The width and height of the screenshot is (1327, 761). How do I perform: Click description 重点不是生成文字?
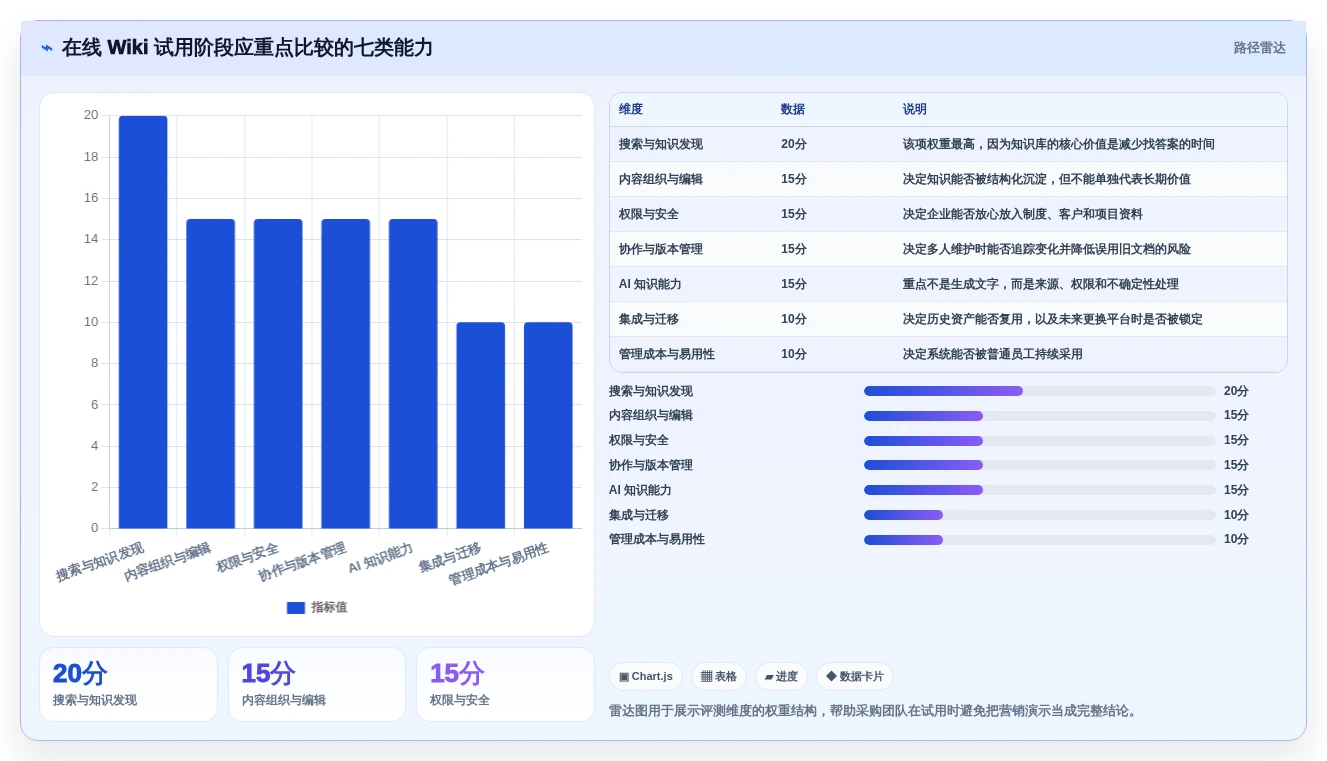1041,284
